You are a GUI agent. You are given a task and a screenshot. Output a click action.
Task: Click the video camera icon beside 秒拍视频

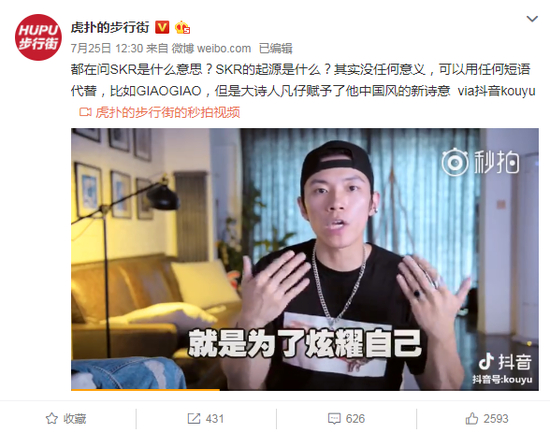pyautogui.click(x=85, y=112)
